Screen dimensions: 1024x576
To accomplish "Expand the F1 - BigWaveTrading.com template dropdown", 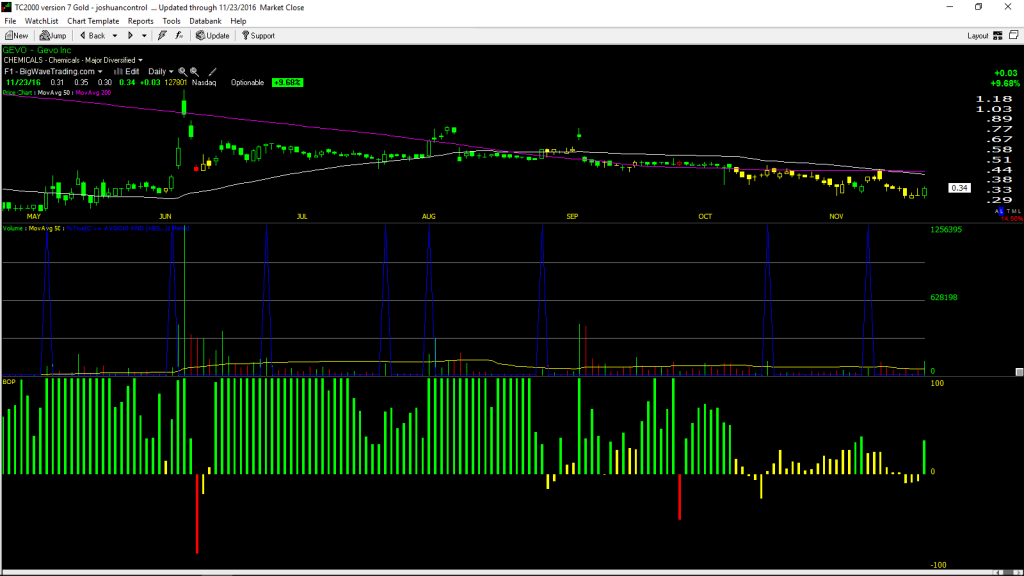I will [x=100, y=72].
